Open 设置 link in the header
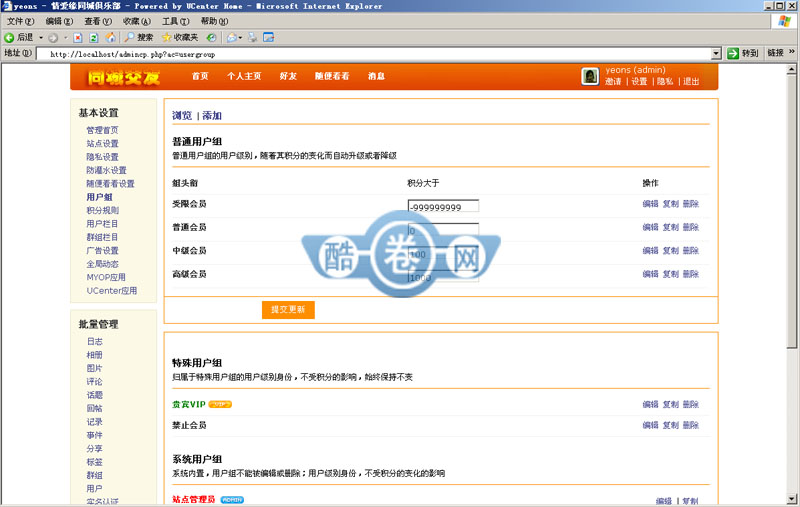This screenshot has width=800, height=507. tap(639, 82)
